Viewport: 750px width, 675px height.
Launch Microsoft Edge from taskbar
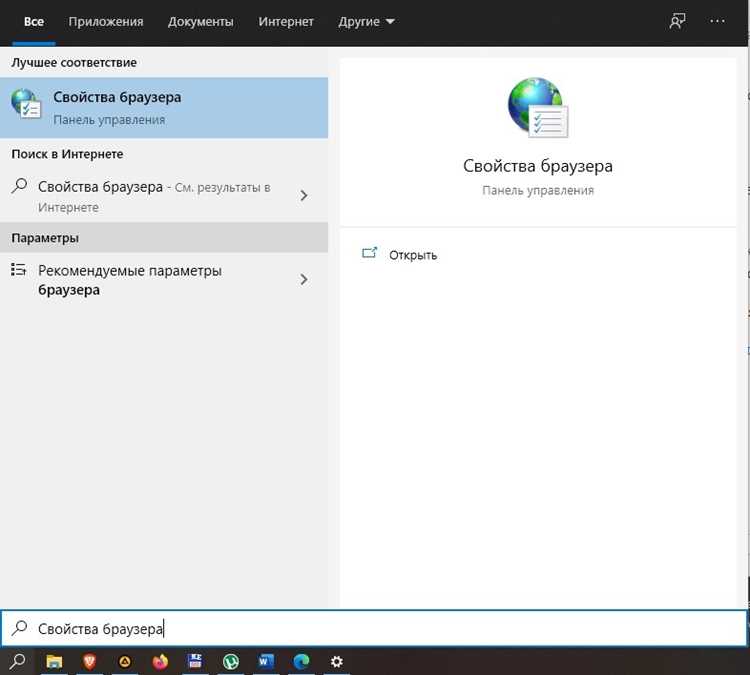301,662
